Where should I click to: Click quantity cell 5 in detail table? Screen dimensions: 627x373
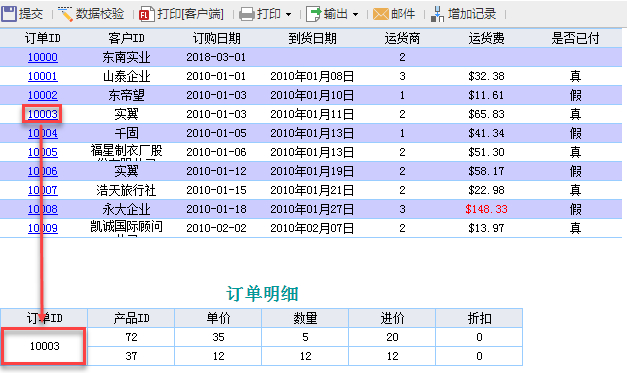306,337
